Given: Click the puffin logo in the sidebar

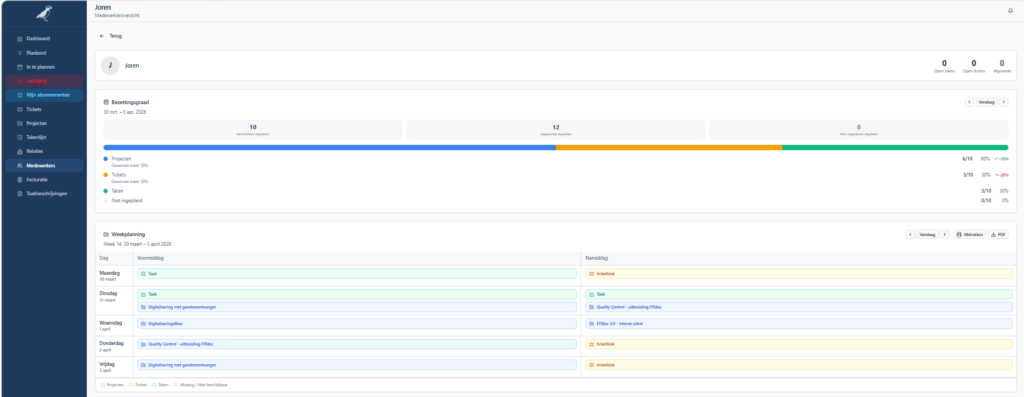Looking at the screenshot, I should point(44,13).
